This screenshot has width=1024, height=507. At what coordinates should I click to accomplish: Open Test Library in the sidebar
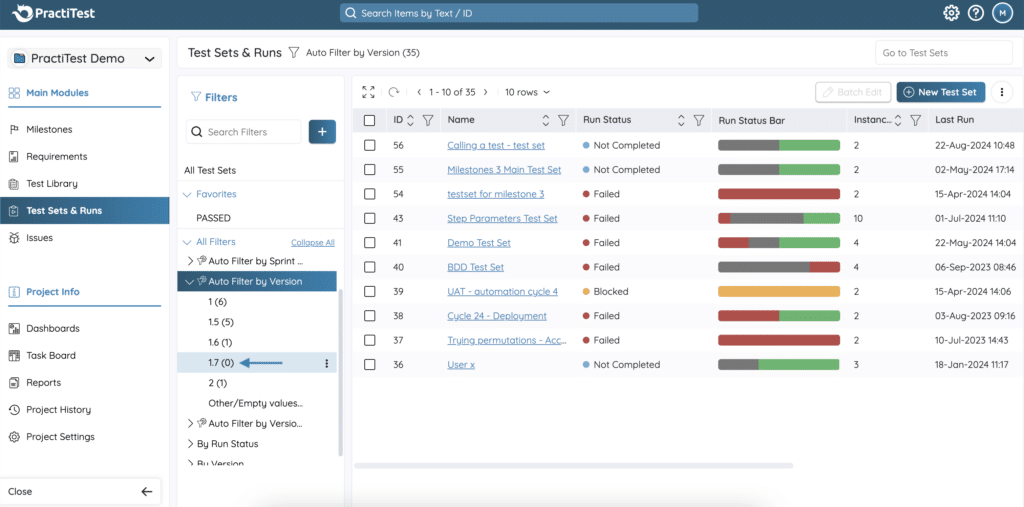click(52, 184)
